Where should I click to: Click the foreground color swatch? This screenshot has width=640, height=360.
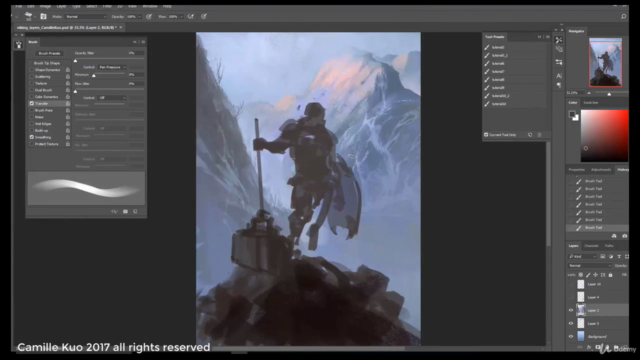[572, 114]
